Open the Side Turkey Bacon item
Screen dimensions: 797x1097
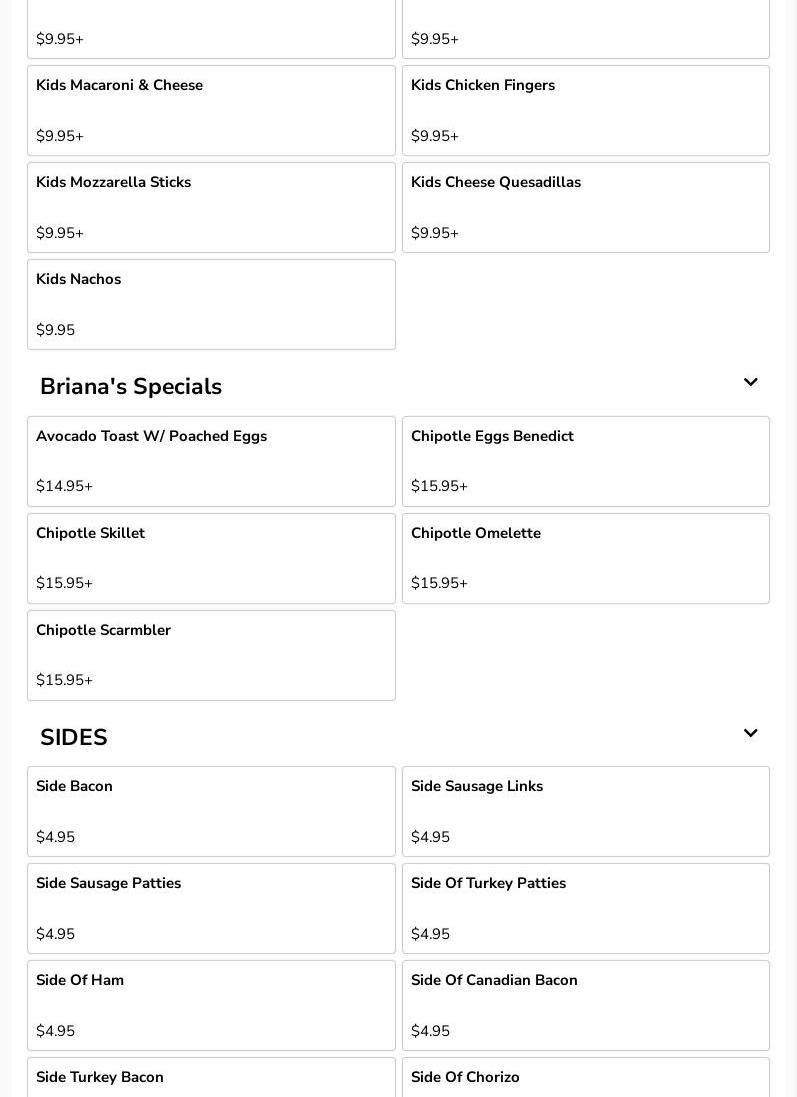pyautogui.click(x=211, y=1080)
